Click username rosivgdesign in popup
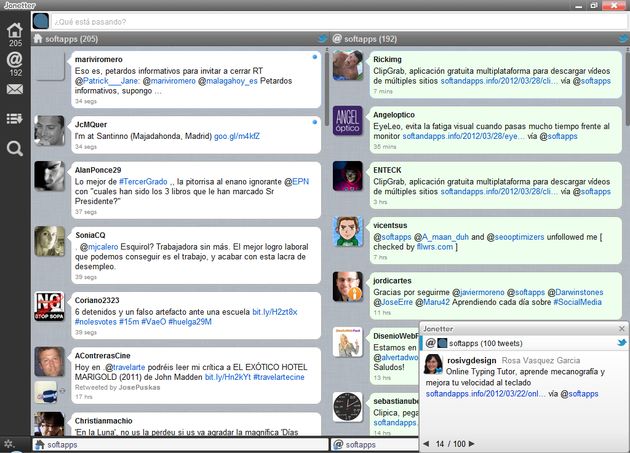Viewport: 630px width, 453px height. (472, 361)
